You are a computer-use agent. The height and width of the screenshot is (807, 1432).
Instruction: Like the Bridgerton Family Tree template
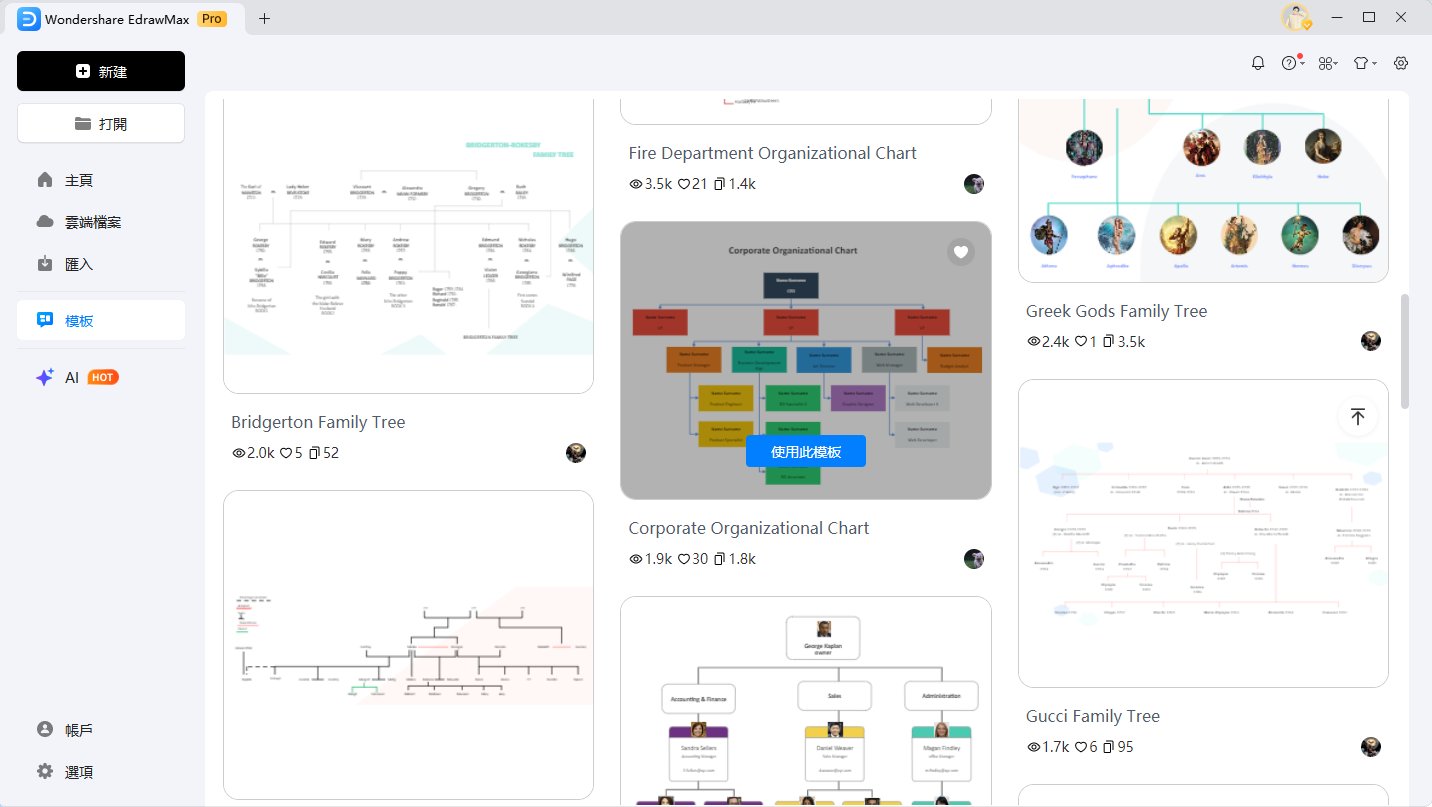coord(285,453)
